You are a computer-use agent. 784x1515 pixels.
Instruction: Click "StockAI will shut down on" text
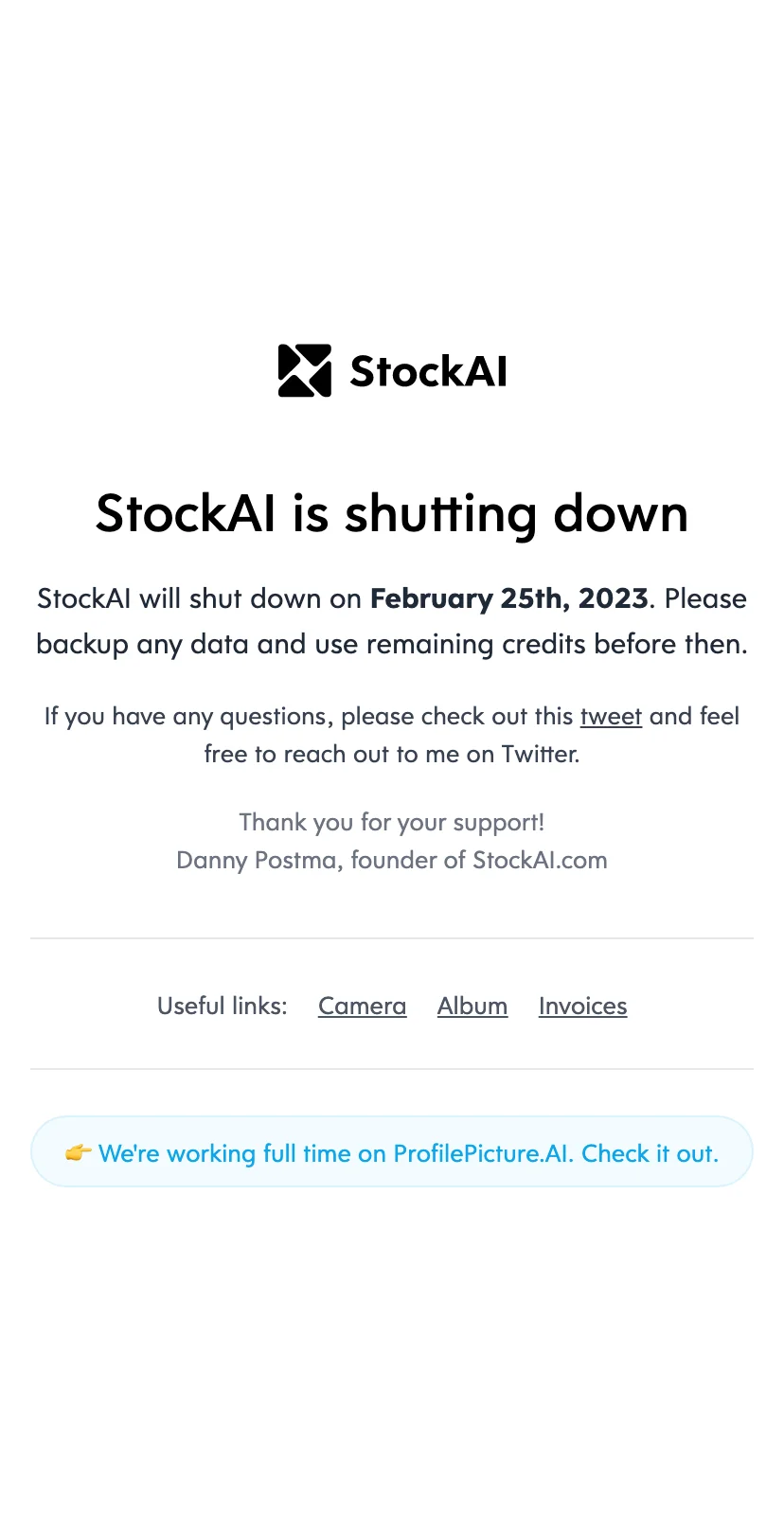click(x=199, y=598)
